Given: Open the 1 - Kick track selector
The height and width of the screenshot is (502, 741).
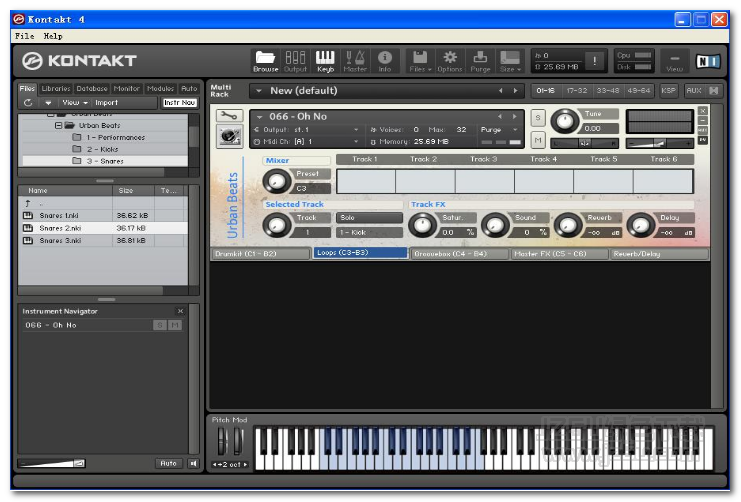Looking at the screenshot, I should coord(370,233).
